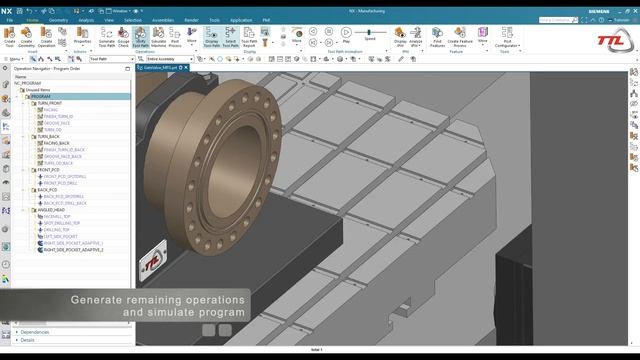Click the Create Tool icon
The image size is (640, 360).
tap(9, 37)
